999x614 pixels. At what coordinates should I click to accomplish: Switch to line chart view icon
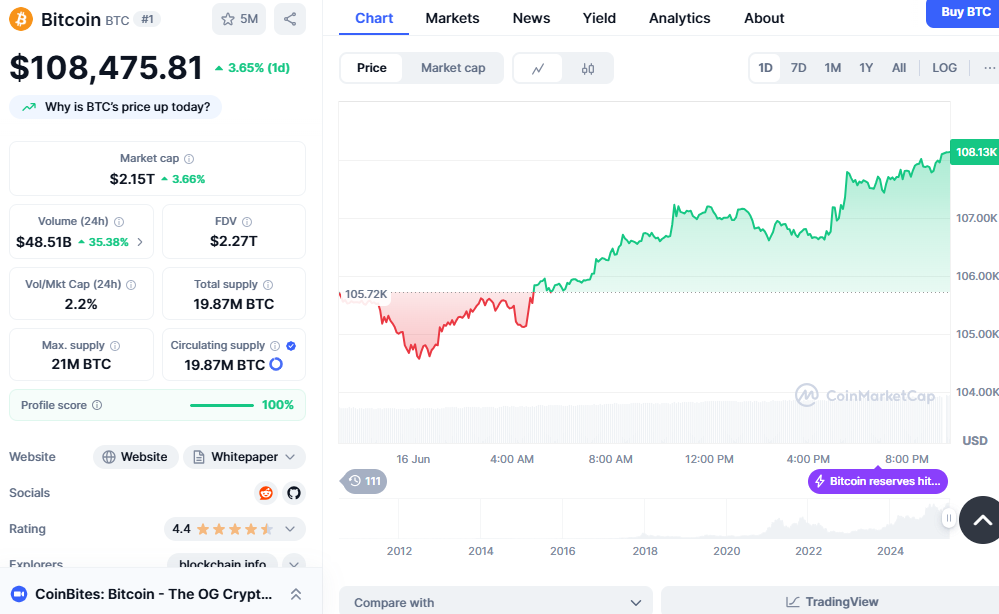click(538, 68)
